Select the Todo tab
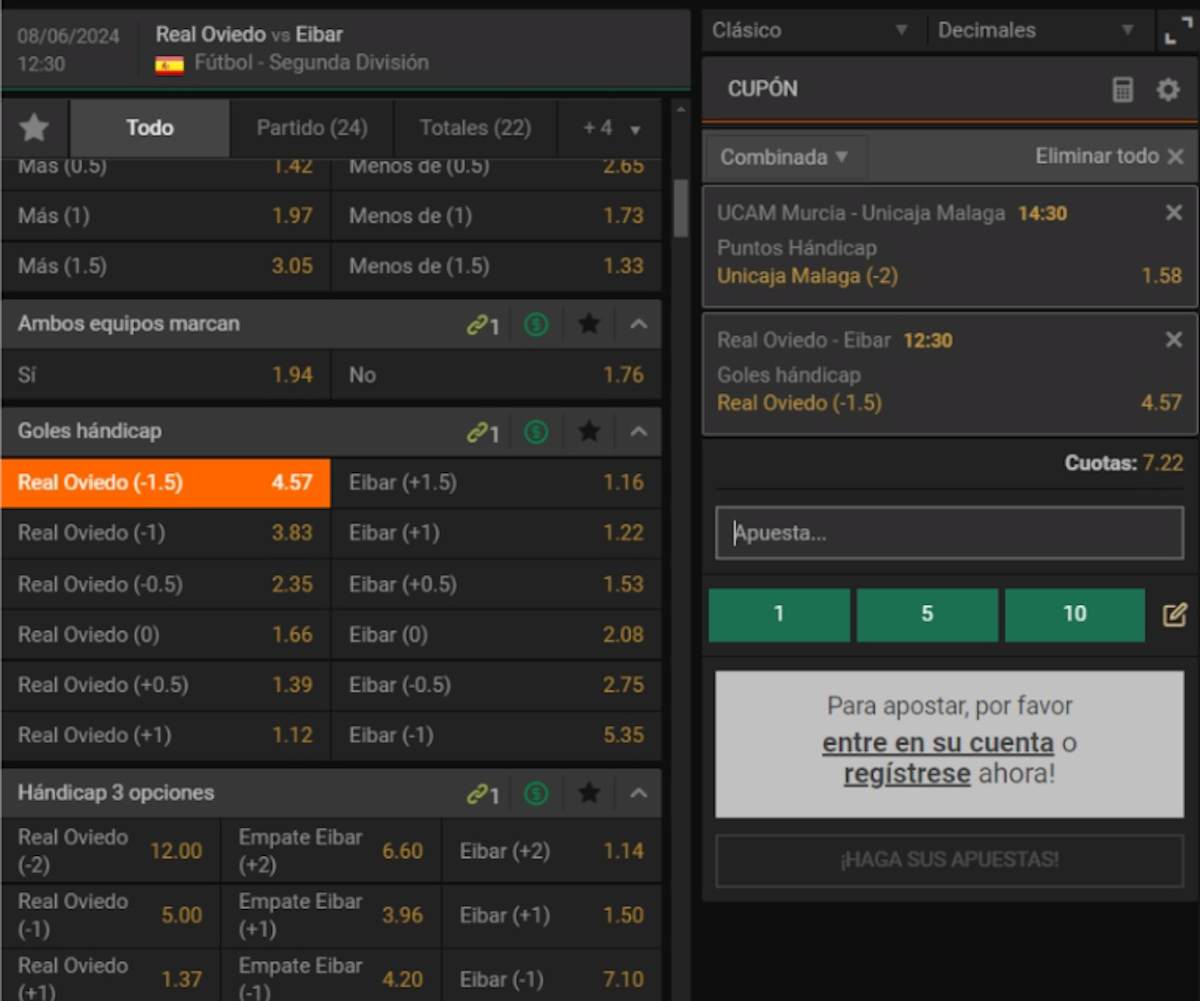 [x=150, y=128]
